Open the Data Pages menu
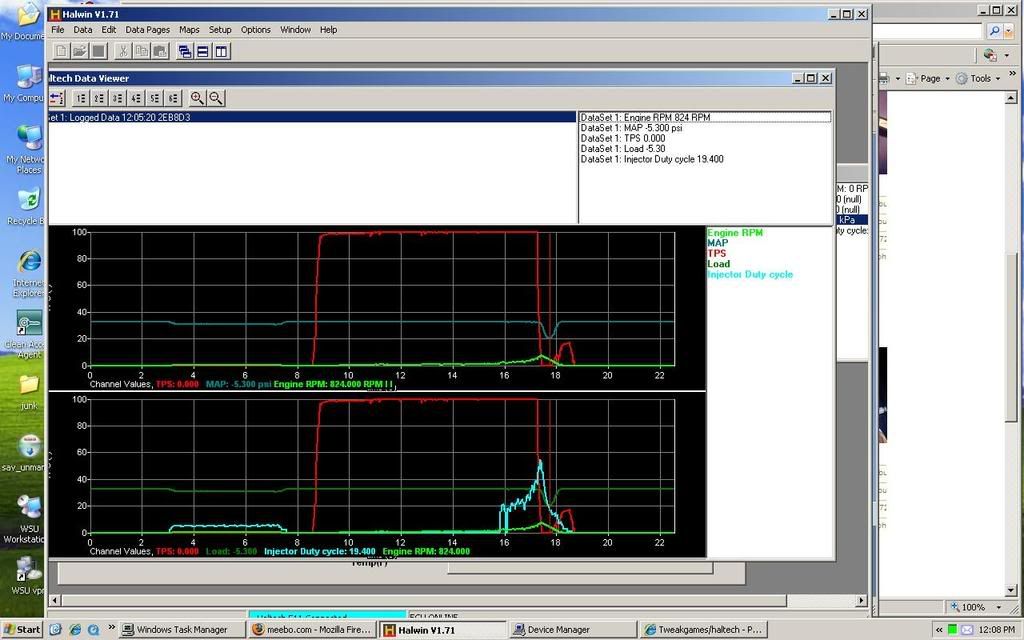 click(147, 30)
